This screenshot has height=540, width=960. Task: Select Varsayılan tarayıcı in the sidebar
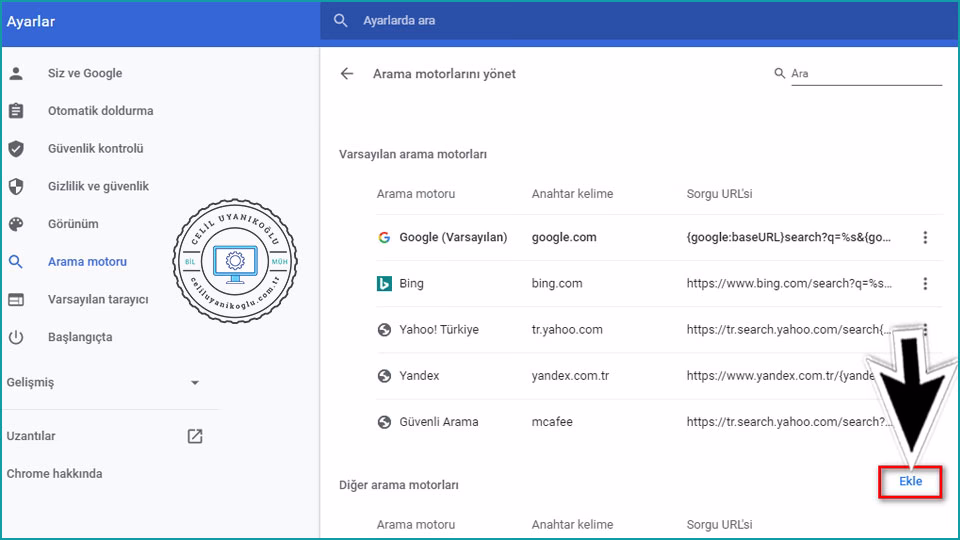click(98, 299)
